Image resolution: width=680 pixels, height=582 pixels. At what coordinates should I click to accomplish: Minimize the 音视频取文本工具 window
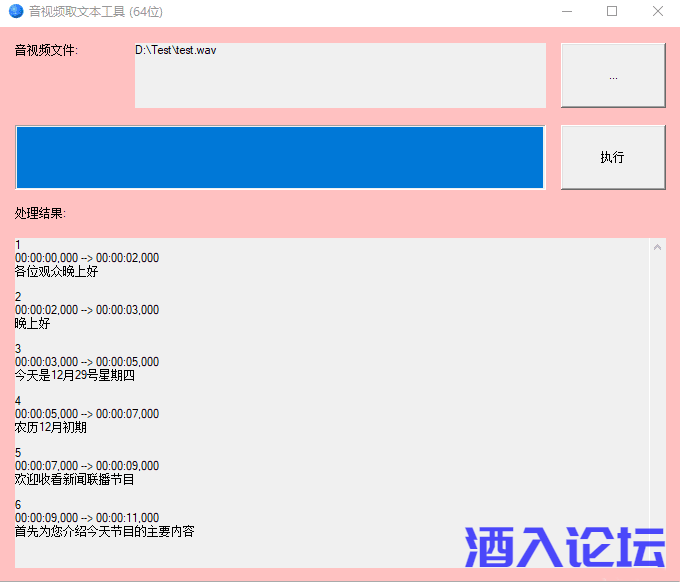[x=566, y=12]
